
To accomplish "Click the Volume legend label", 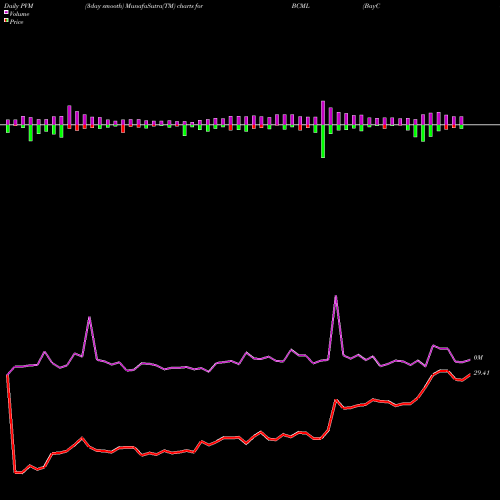I will (x=19, y=14).
